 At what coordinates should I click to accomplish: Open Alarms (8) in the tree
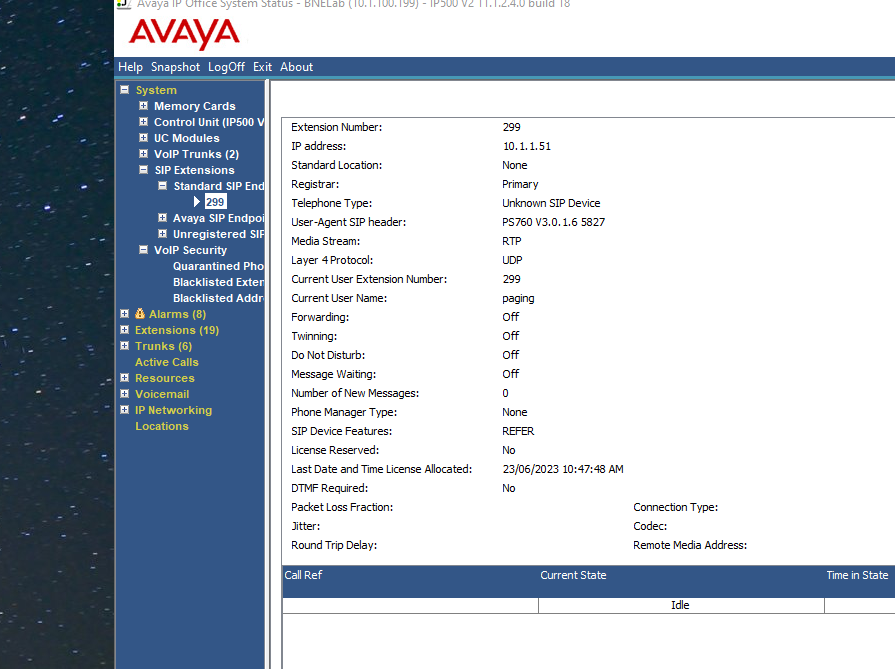(x=177, y=314)
